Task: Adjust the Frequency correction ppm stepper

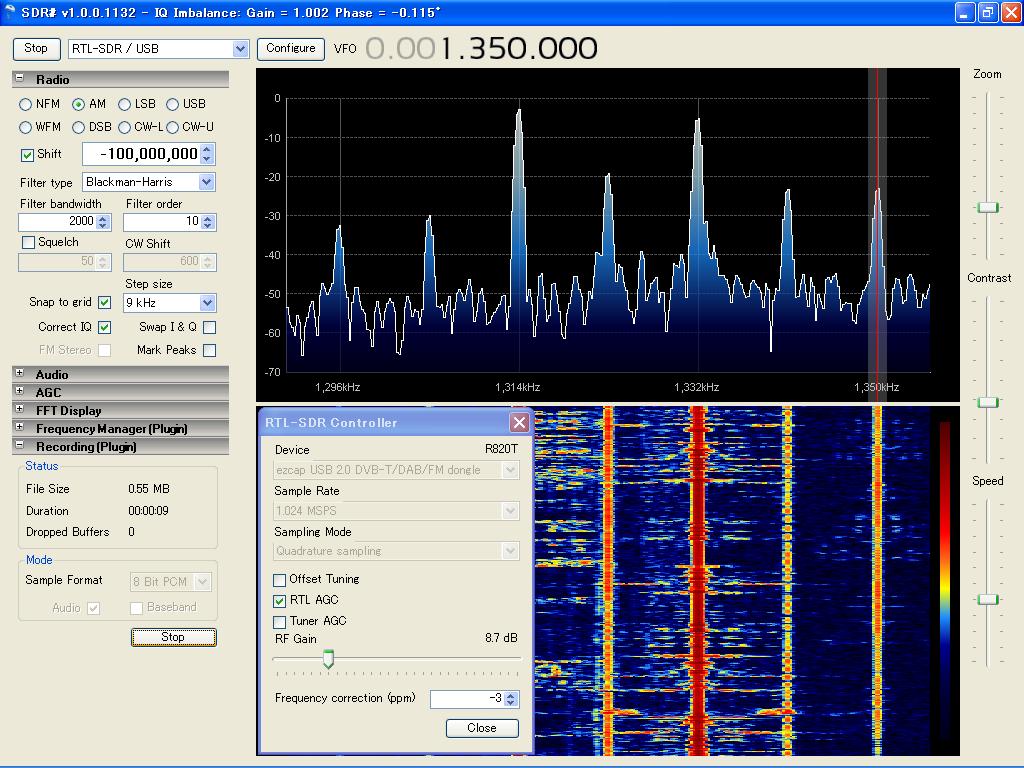Action: click(511, 699)
